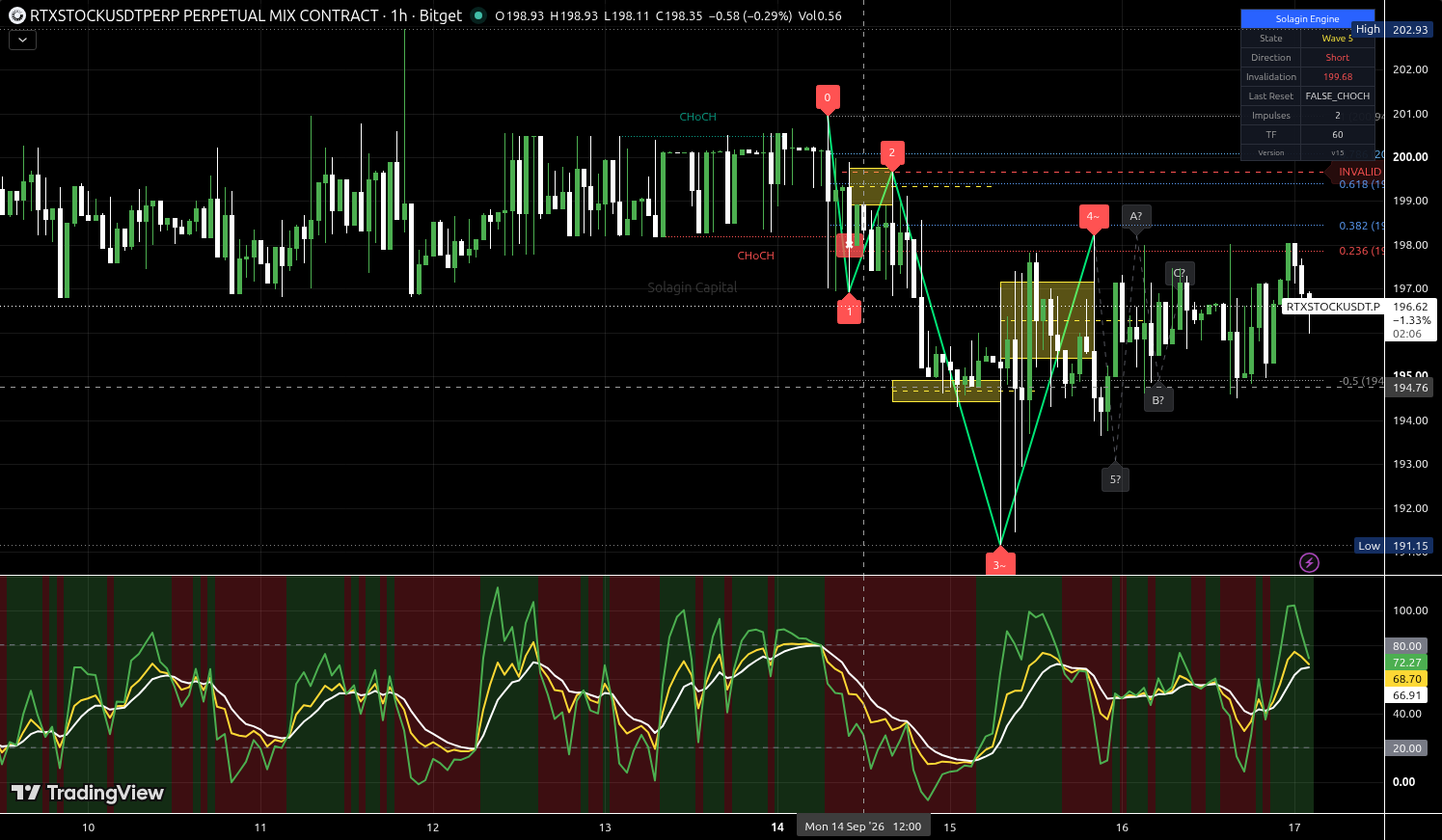Click the Vol 0.56 legend value
Screen dimensions: 1442x840
pyautogui.click(x=820, y=16)
